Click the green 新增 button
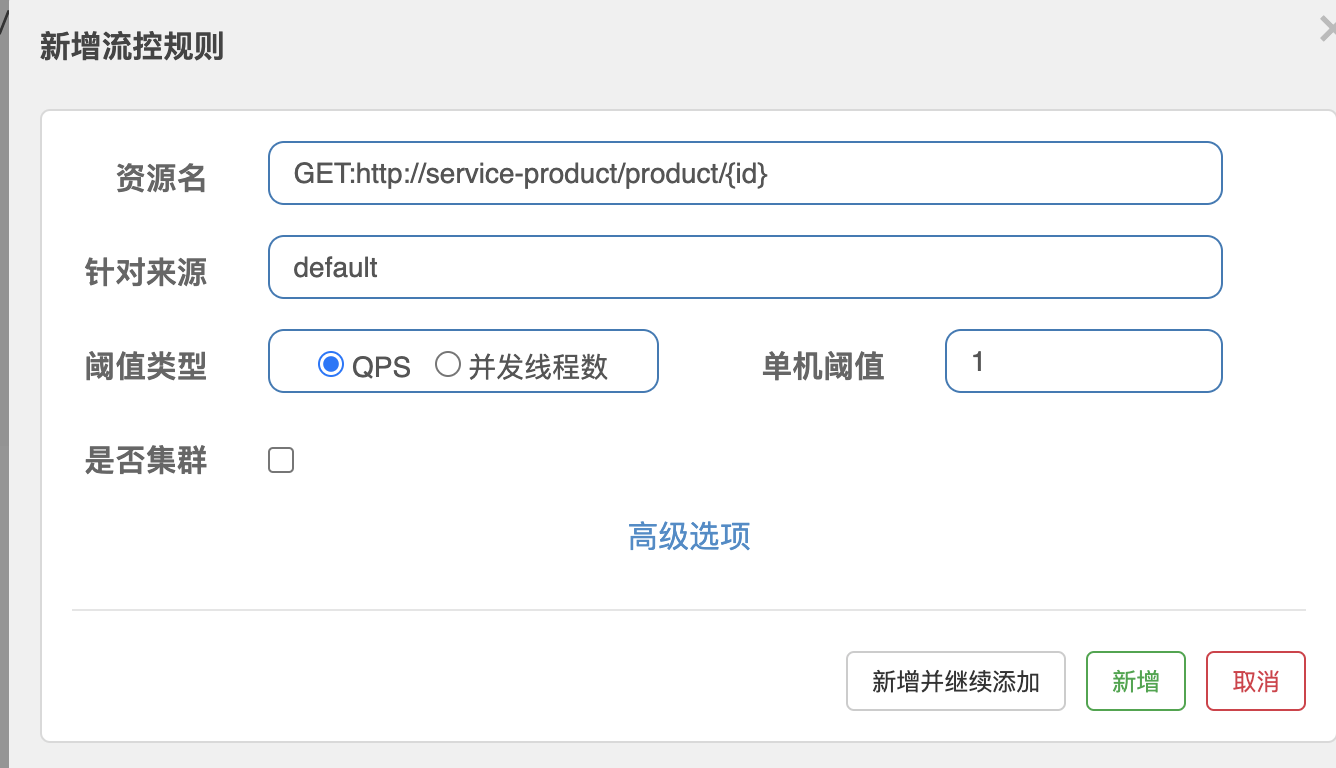Image resolution: width=1336 pixels, height=768 pixels. pyautogui.click(x=1135, y=681)
